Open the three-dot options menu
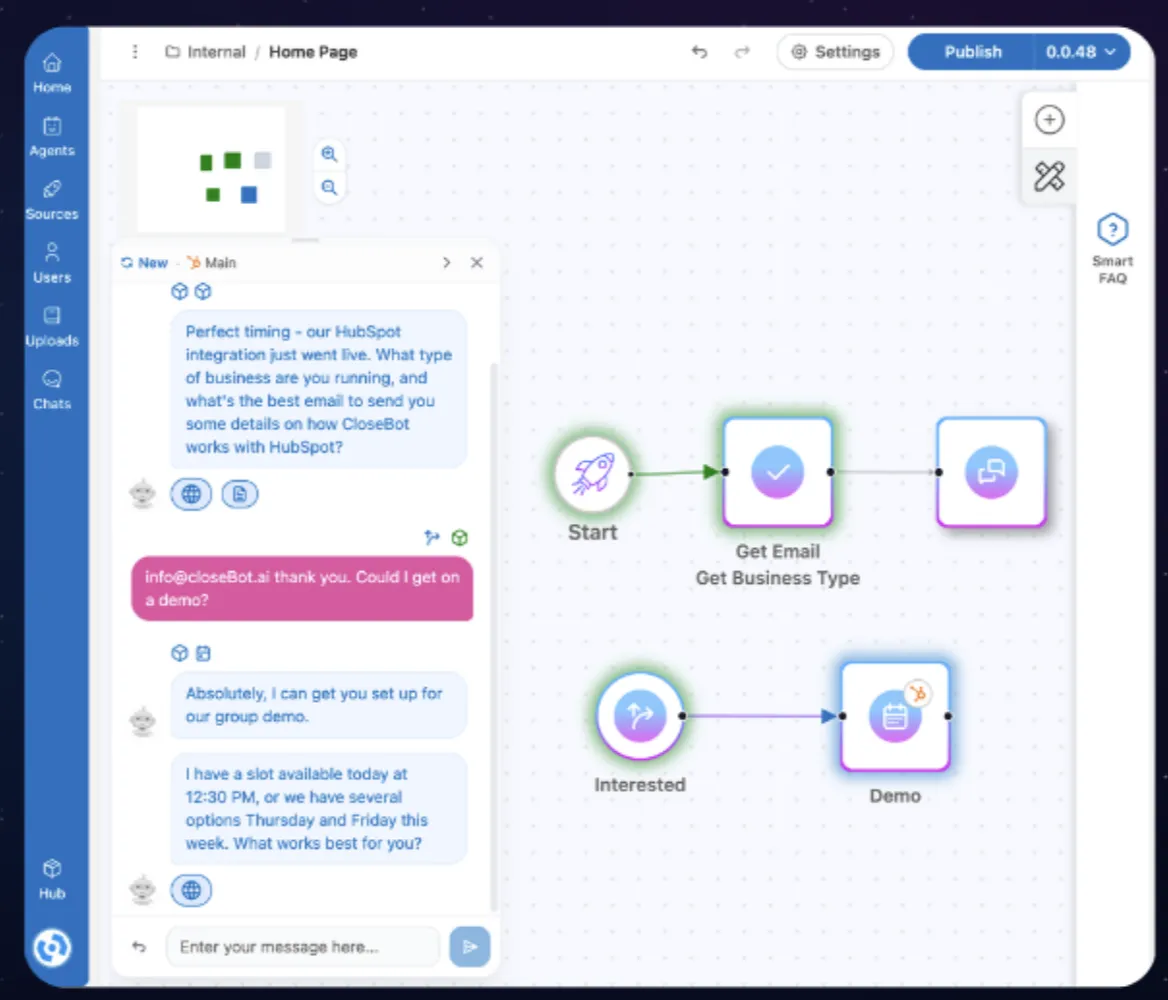This screenshot has height=1000, width=1168. (135, 52)
